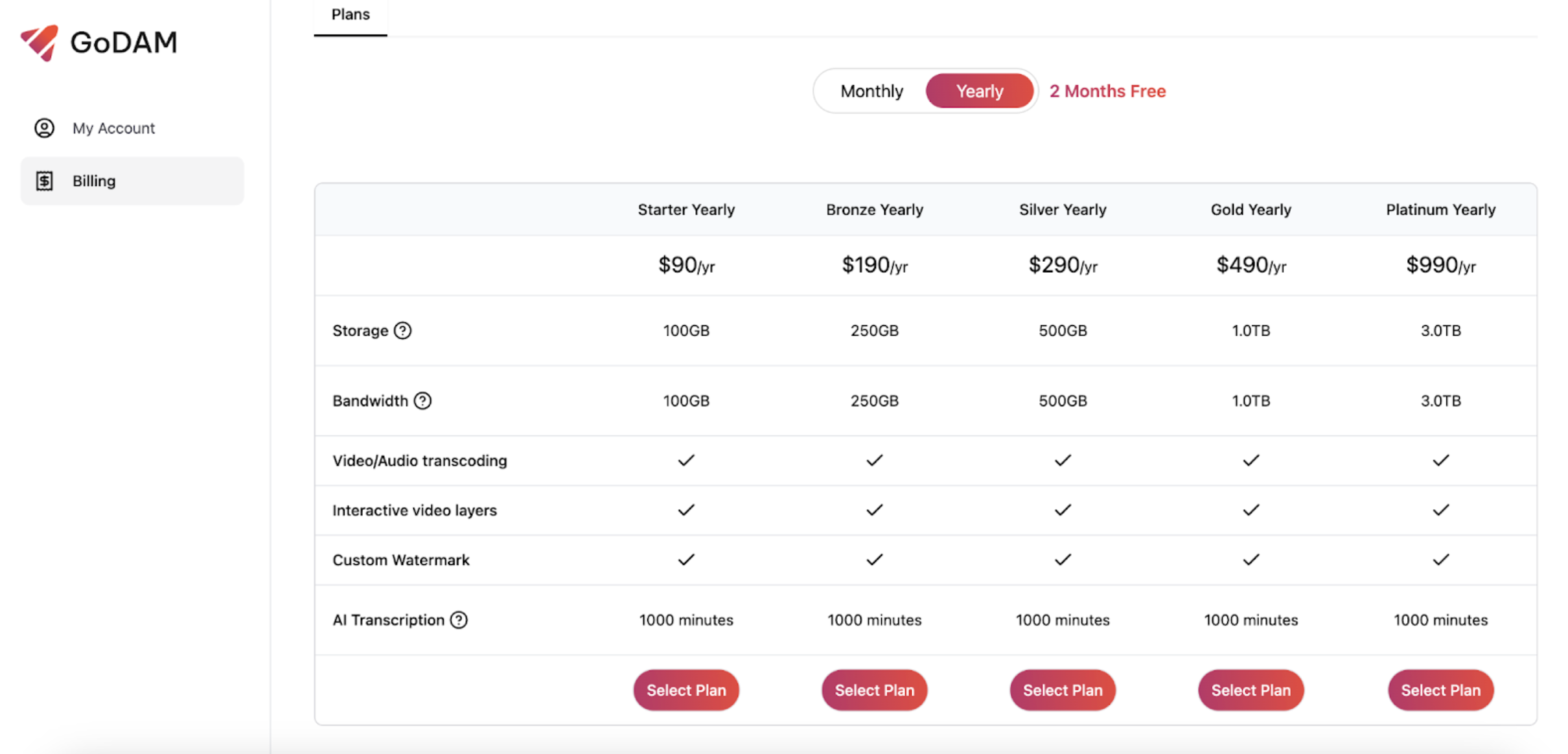Select the Yearly billing toggle
The height and width of the screenshot is (754, 1568).
[x=979, y=91]
